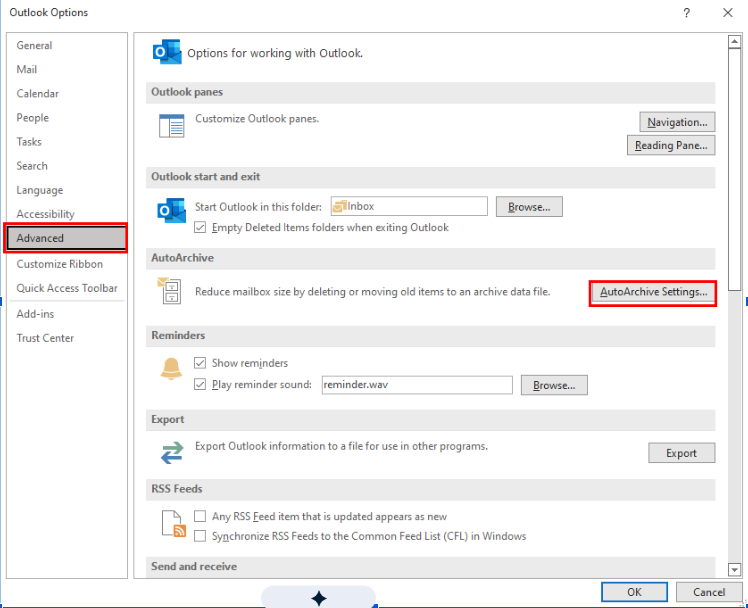
Task: Confirm with the OK button
Action: 634,592
